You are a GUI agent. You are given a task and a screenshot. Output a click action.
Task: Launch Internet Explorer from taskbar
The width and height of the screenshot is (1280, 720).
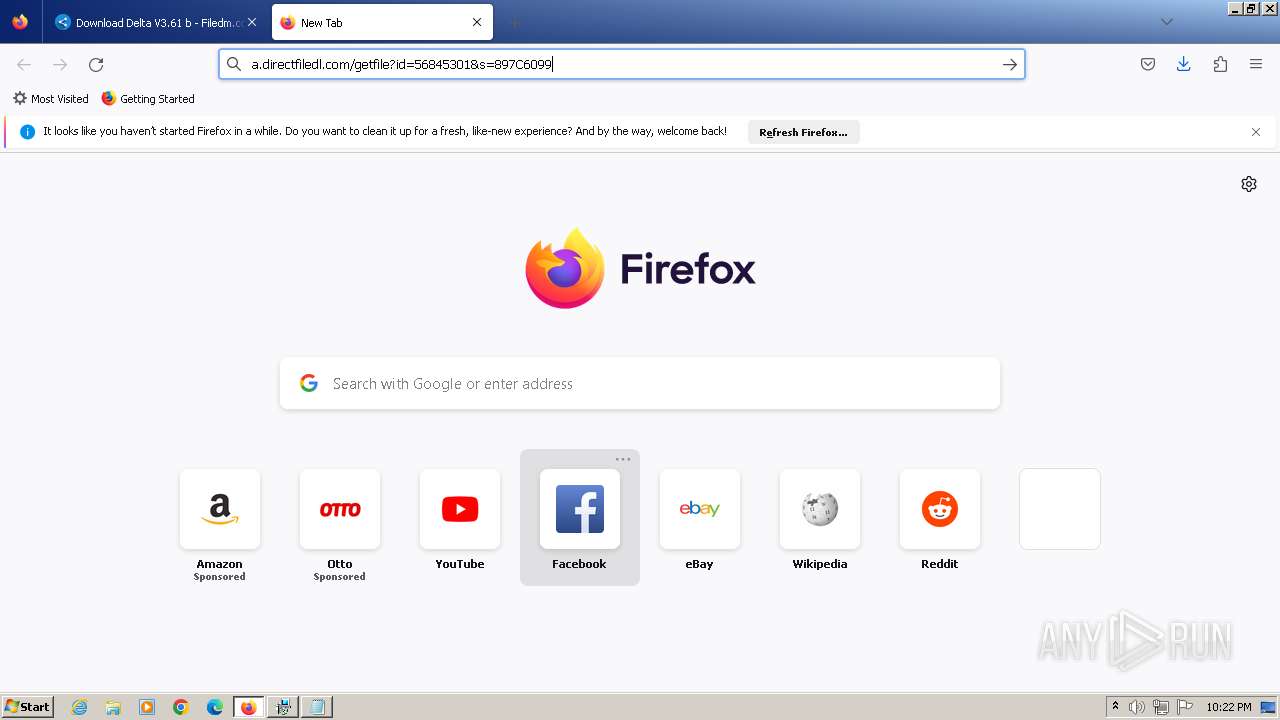click(80, 707)
